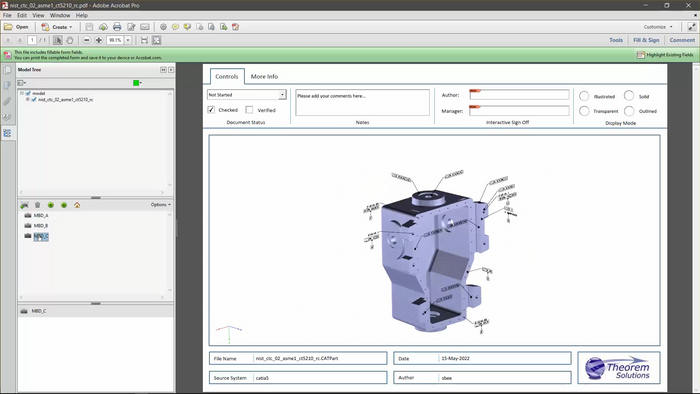Select the Outlined display mode
The width and height of the screenshot is (700, 394).
coord(629,111)
